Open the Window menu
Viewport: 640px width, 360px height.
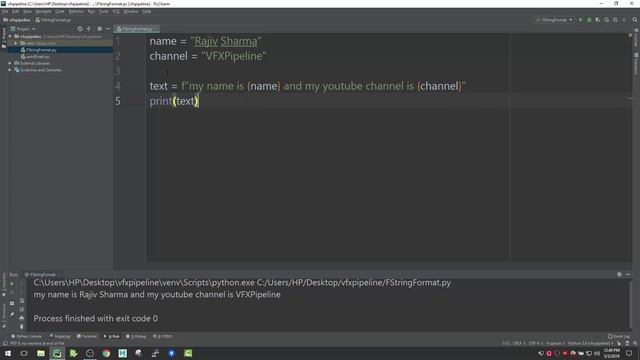tap(131, 11)
